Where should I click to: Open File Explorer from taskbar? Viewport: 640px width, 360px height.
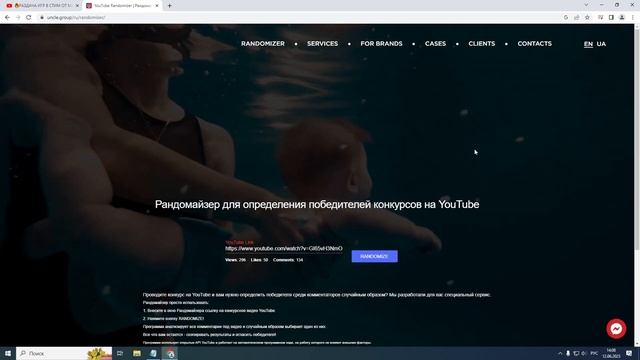137,353
